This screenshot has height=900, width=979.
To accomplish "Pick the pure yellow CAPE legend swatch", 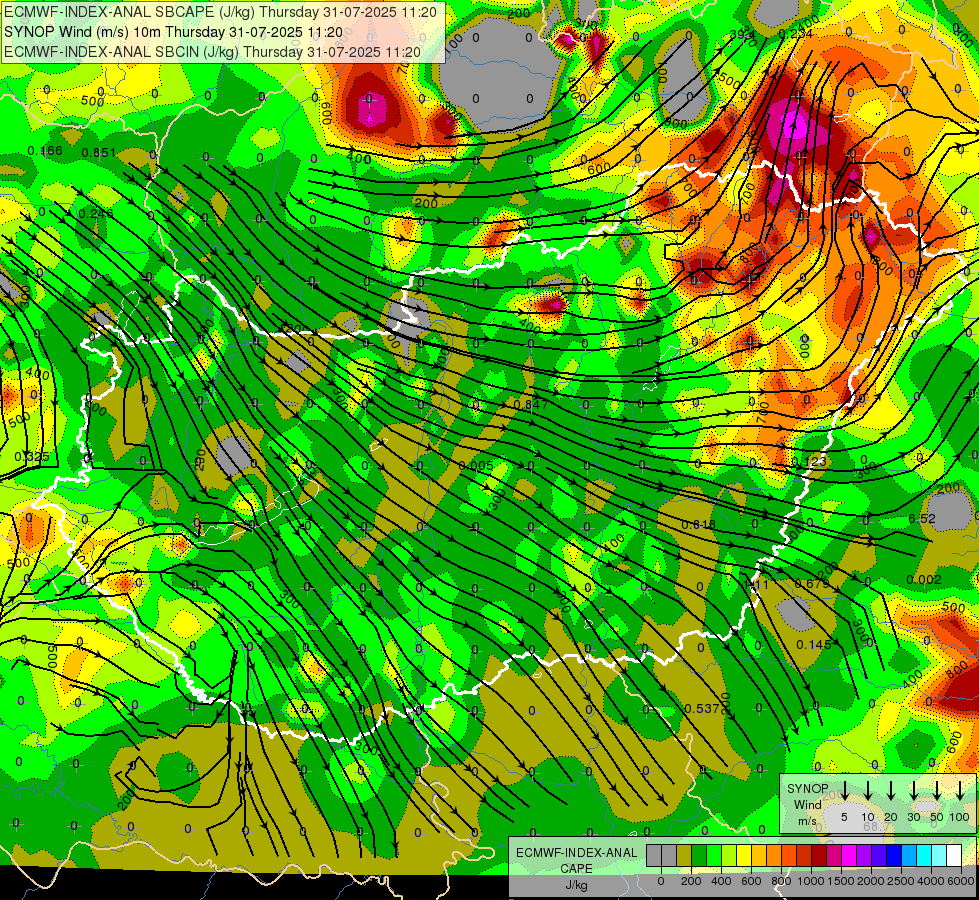I will (x=744, y=855).
